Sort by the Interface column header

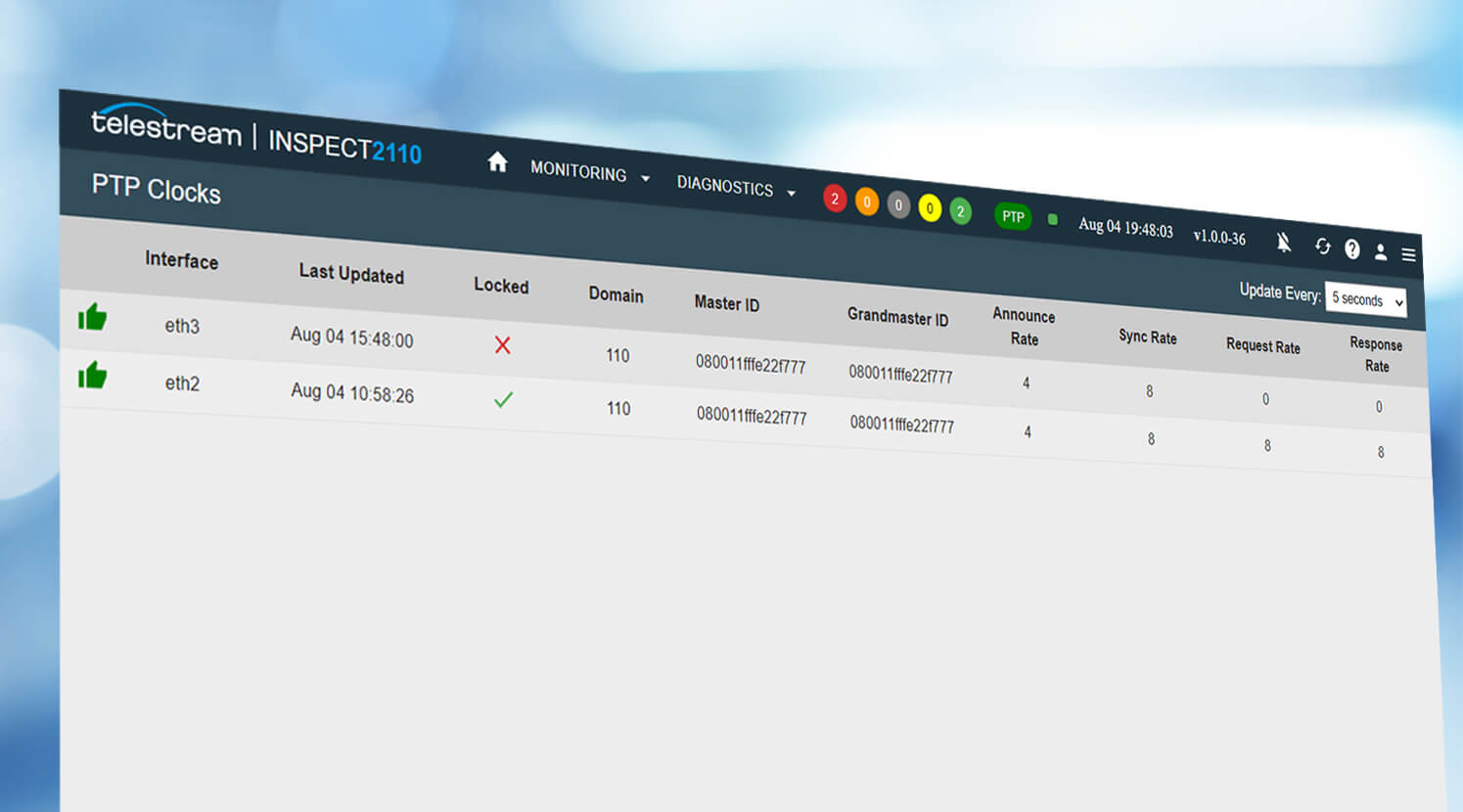tap(181, 260)
